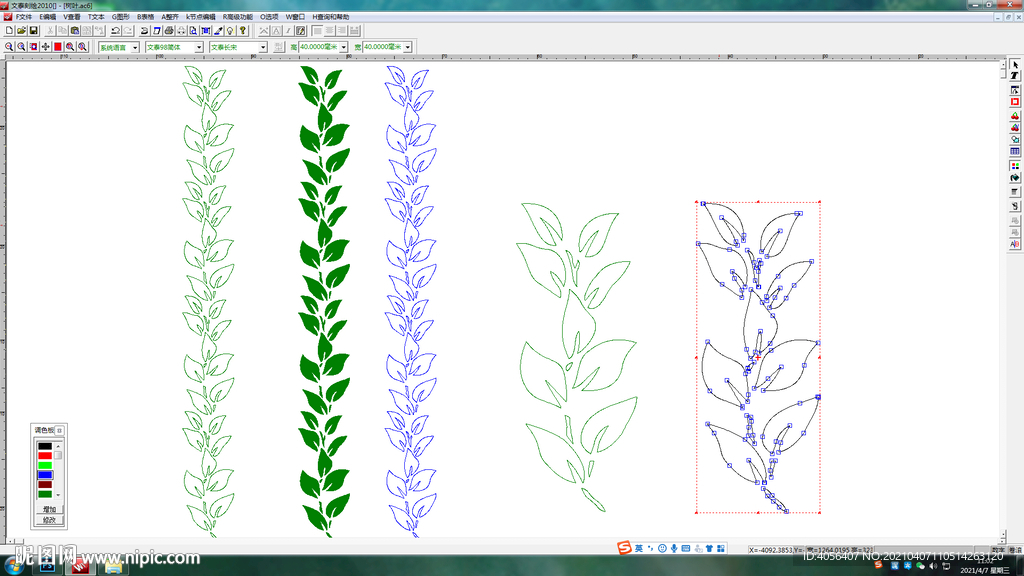Select the text tool in right toolbar
The image size is (1024, 576).
1015,76
